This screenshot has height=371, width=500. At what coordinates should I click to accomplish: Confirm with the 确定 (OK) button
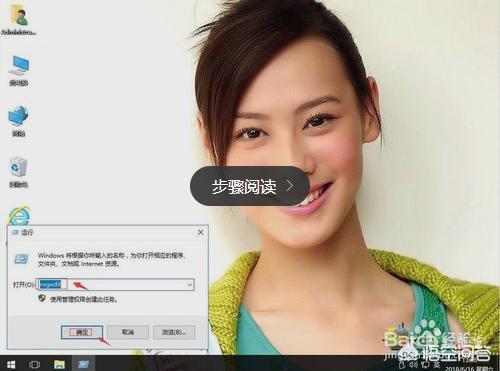click(82, 332)
